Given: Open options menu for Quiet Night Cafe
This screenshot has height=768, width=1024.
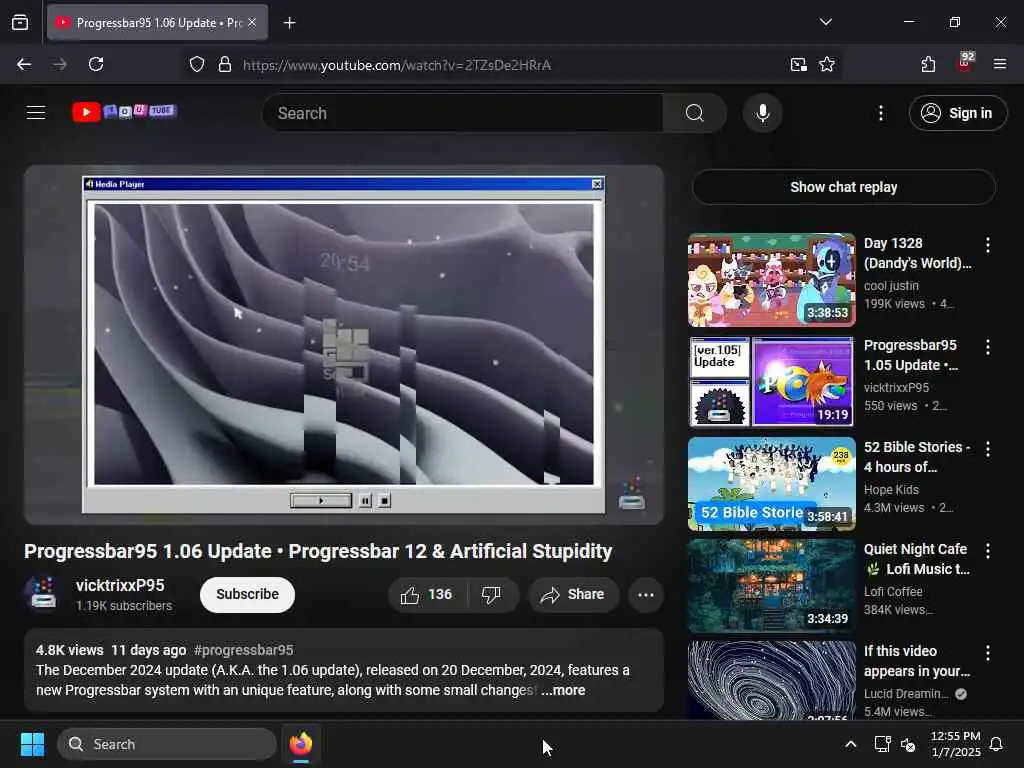Looking at the screenshot, I should click(987, 551).
